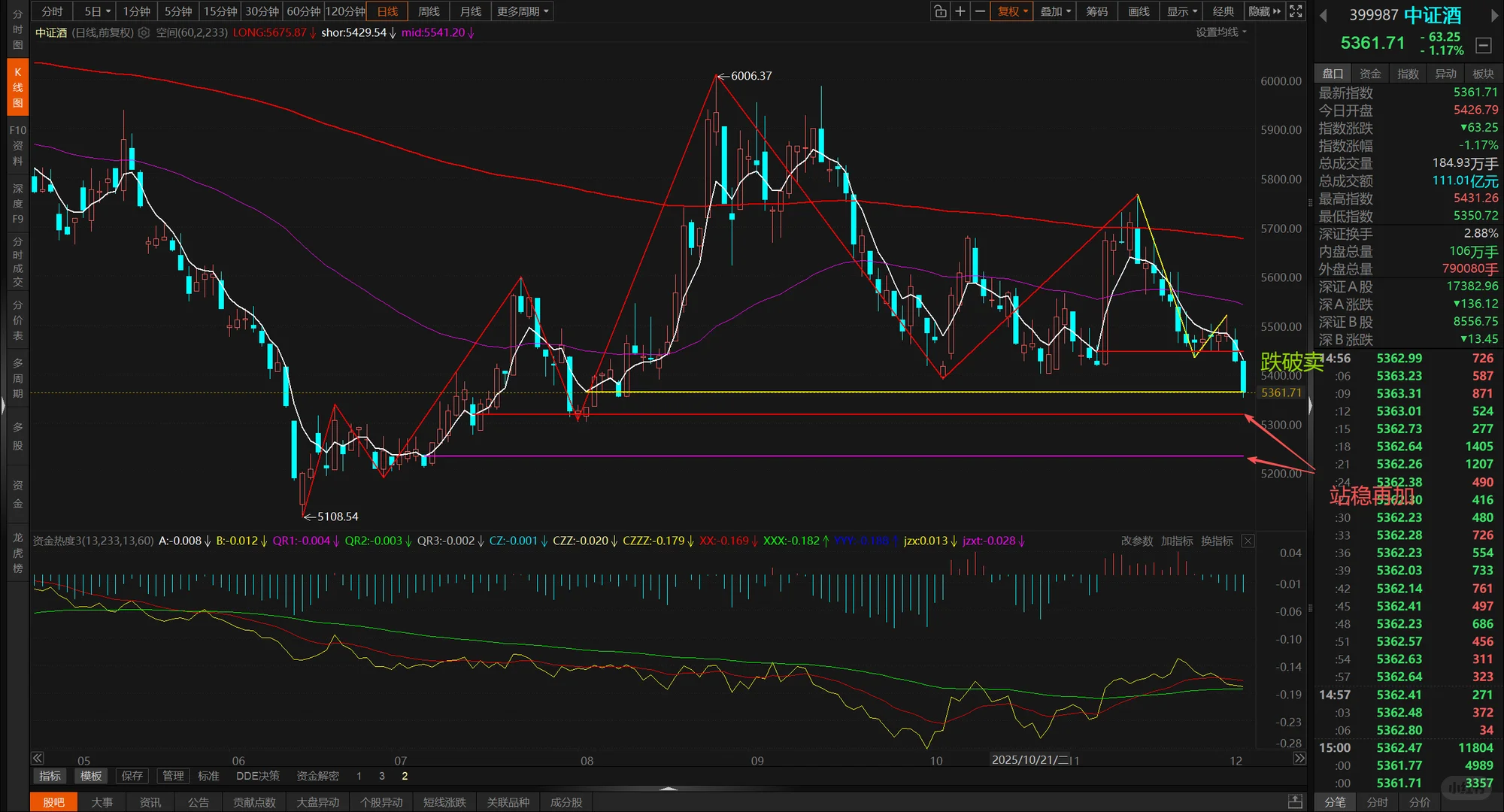Collapse quote header with minus box
This screenshot has width=1504, height=812.
click(x=1484, y=45)
